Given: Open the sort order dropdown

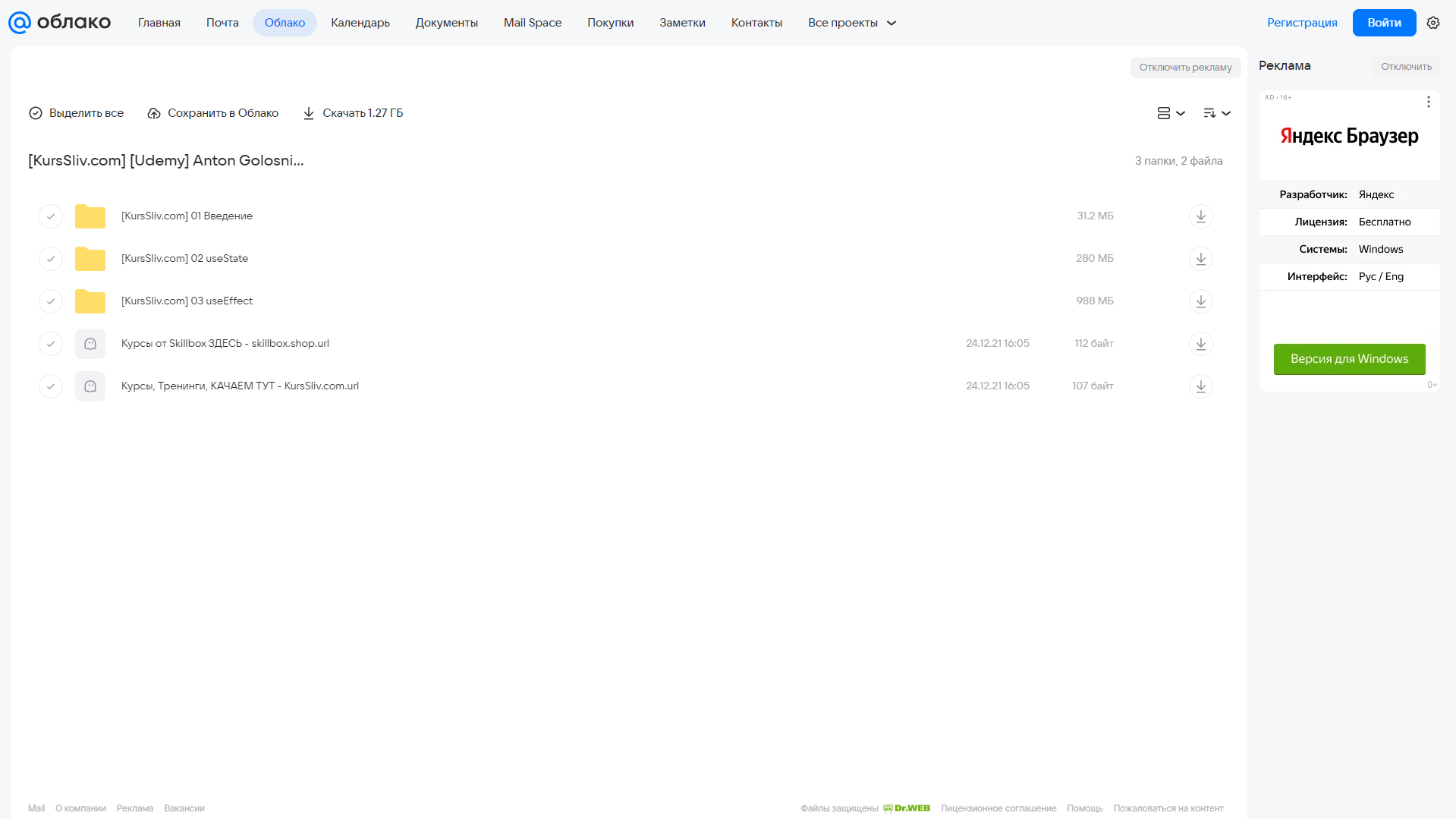Looking at the screenshot, I should (1217, 113).
